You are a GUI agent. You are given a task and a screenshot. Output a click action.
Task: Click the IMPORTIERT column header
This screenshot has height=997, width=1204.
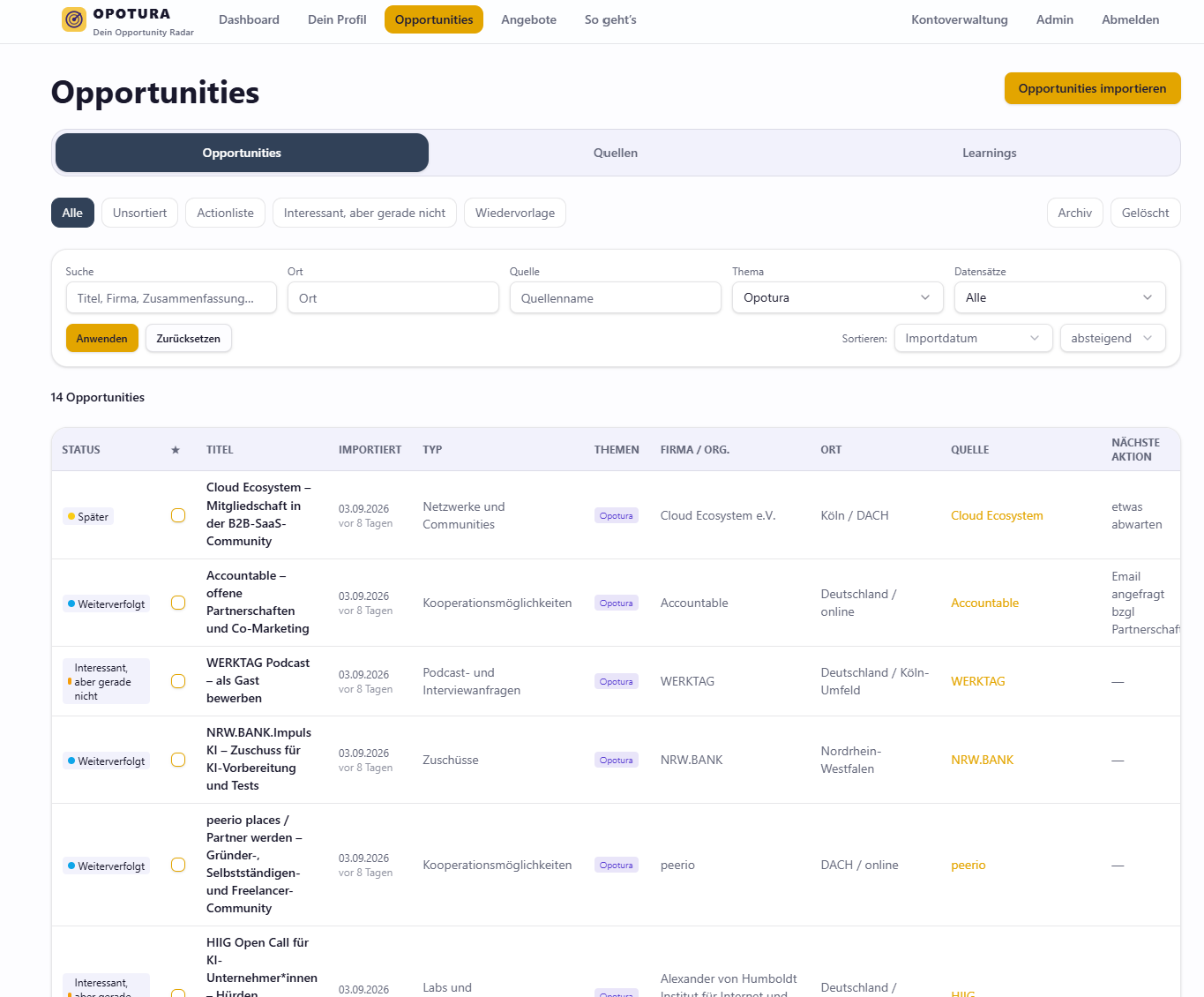click(x=370, y=450)
